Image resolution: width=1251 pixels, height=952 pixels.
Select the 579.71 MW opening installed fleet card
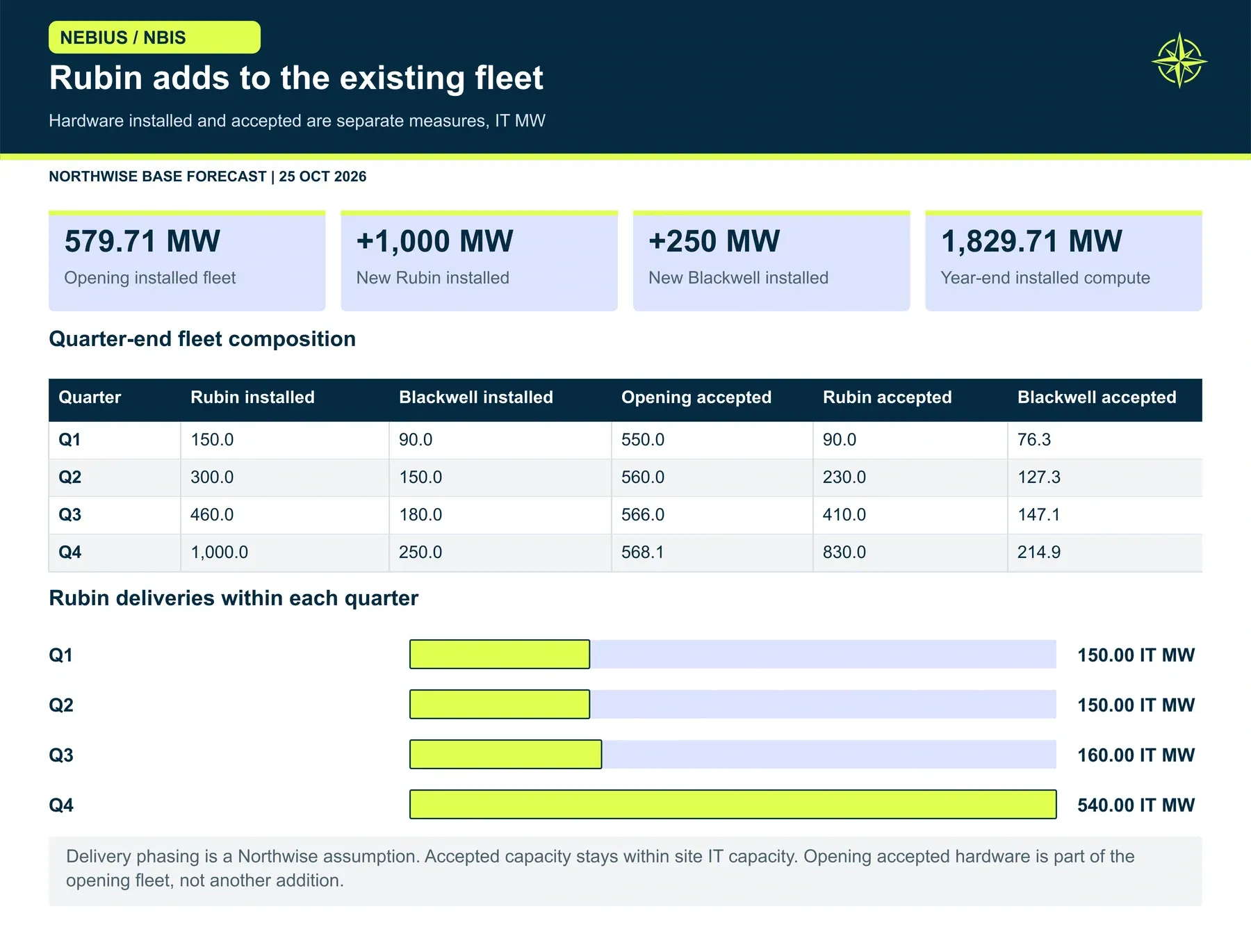coord(187,261)
